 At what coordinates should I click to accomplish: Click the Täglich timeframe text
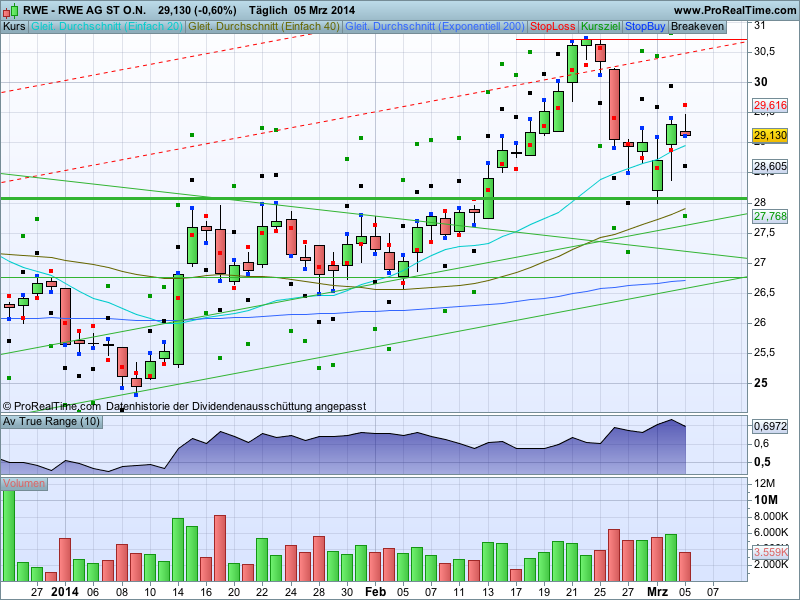(x=268, y=10)
